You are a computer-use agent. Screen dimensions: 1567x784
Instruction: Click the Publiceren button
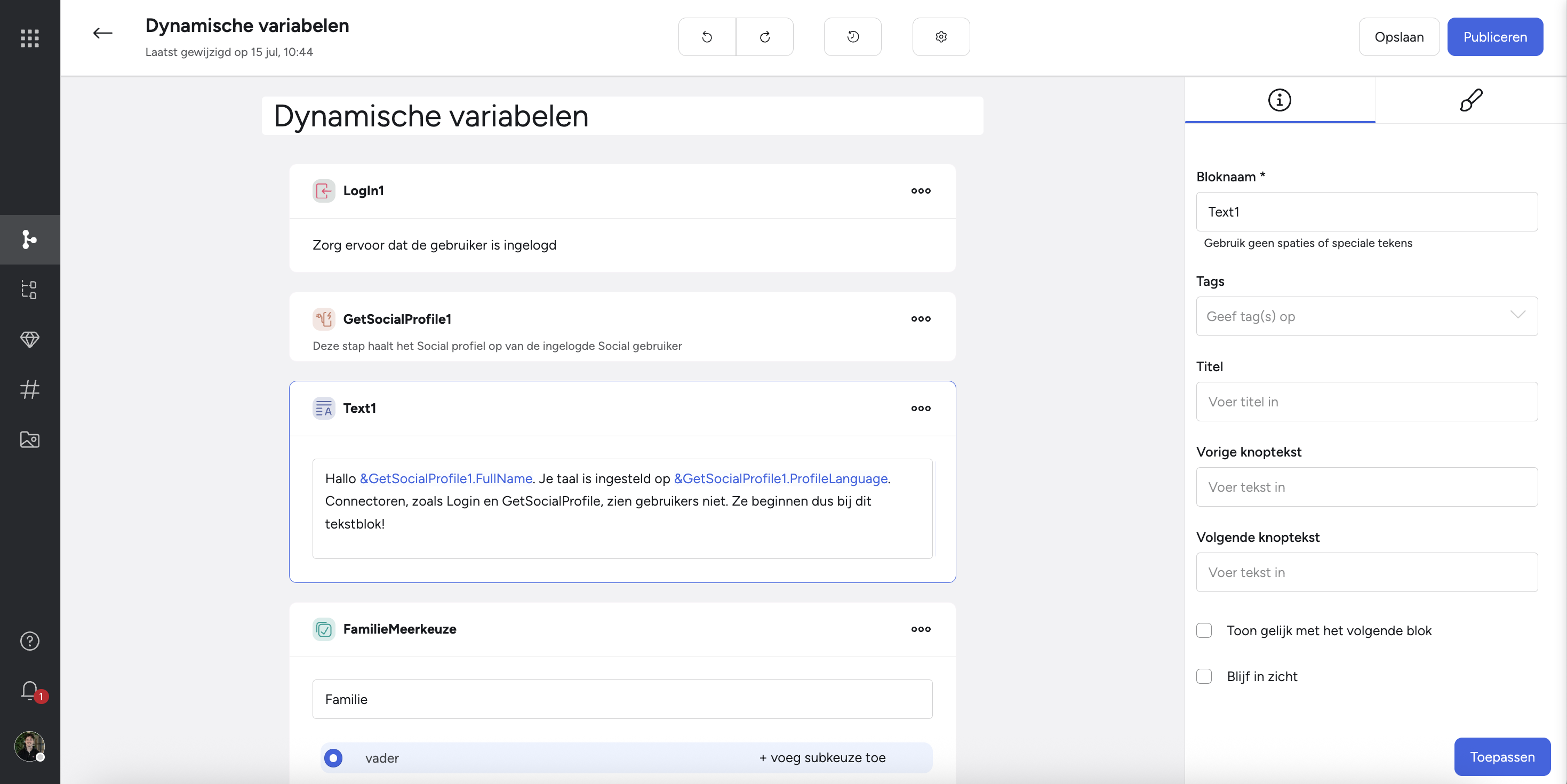[x=1495, y=37]
